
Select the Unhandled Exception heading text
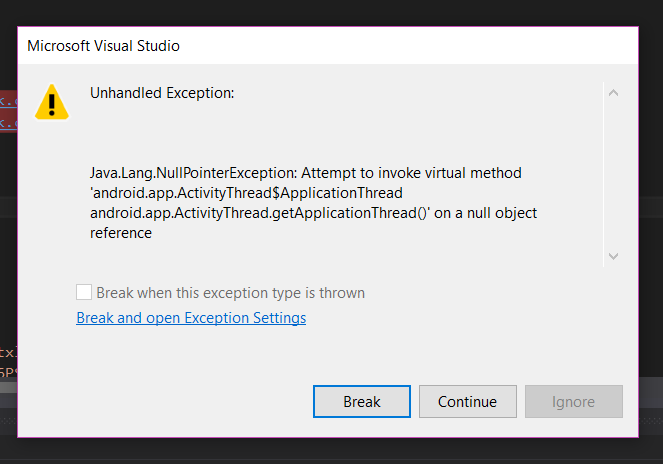click(x=162, y=93)
